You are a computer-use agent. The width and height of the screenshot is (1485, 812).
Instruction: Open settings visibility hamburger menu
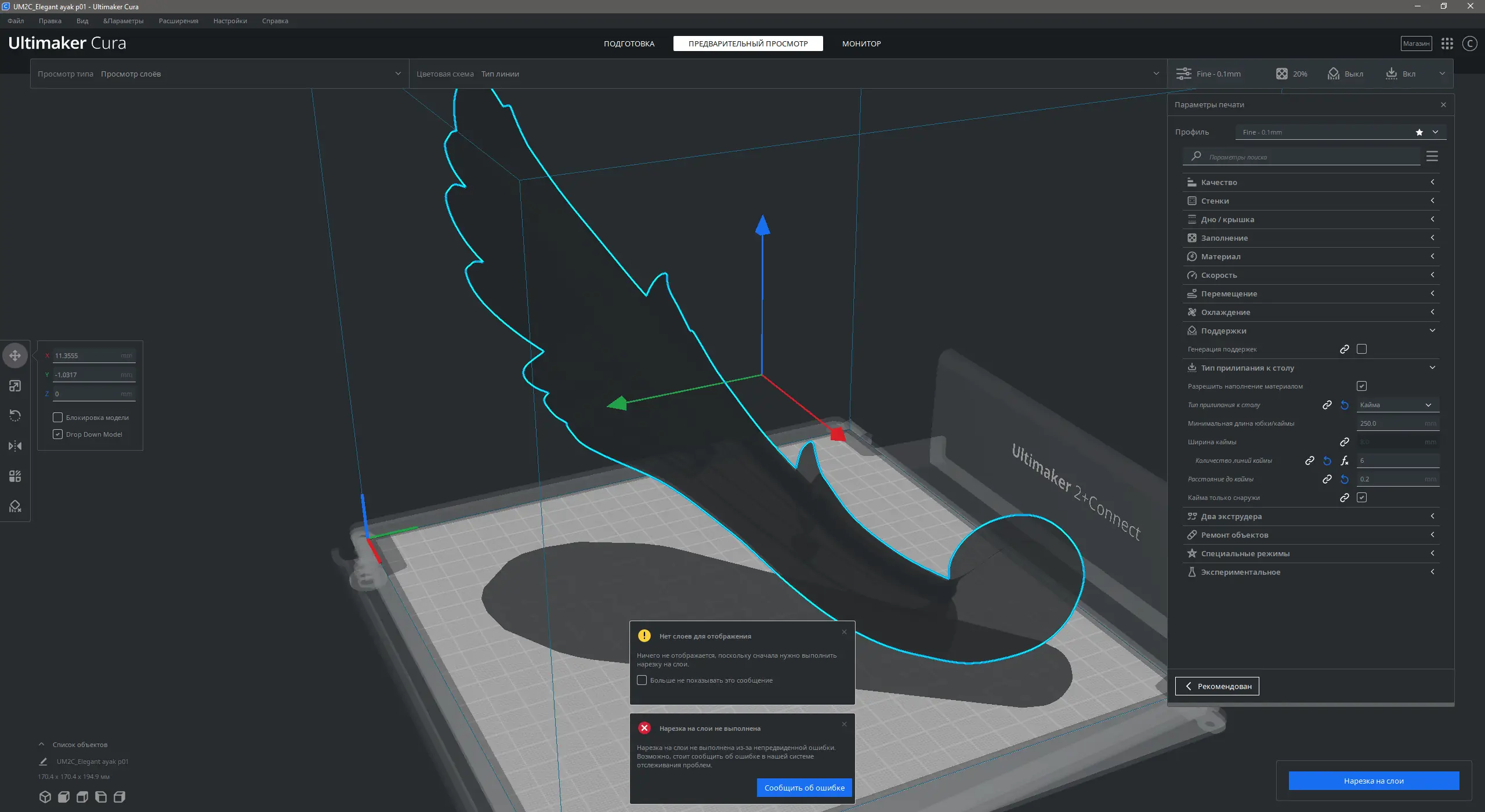coord(1432,157)
